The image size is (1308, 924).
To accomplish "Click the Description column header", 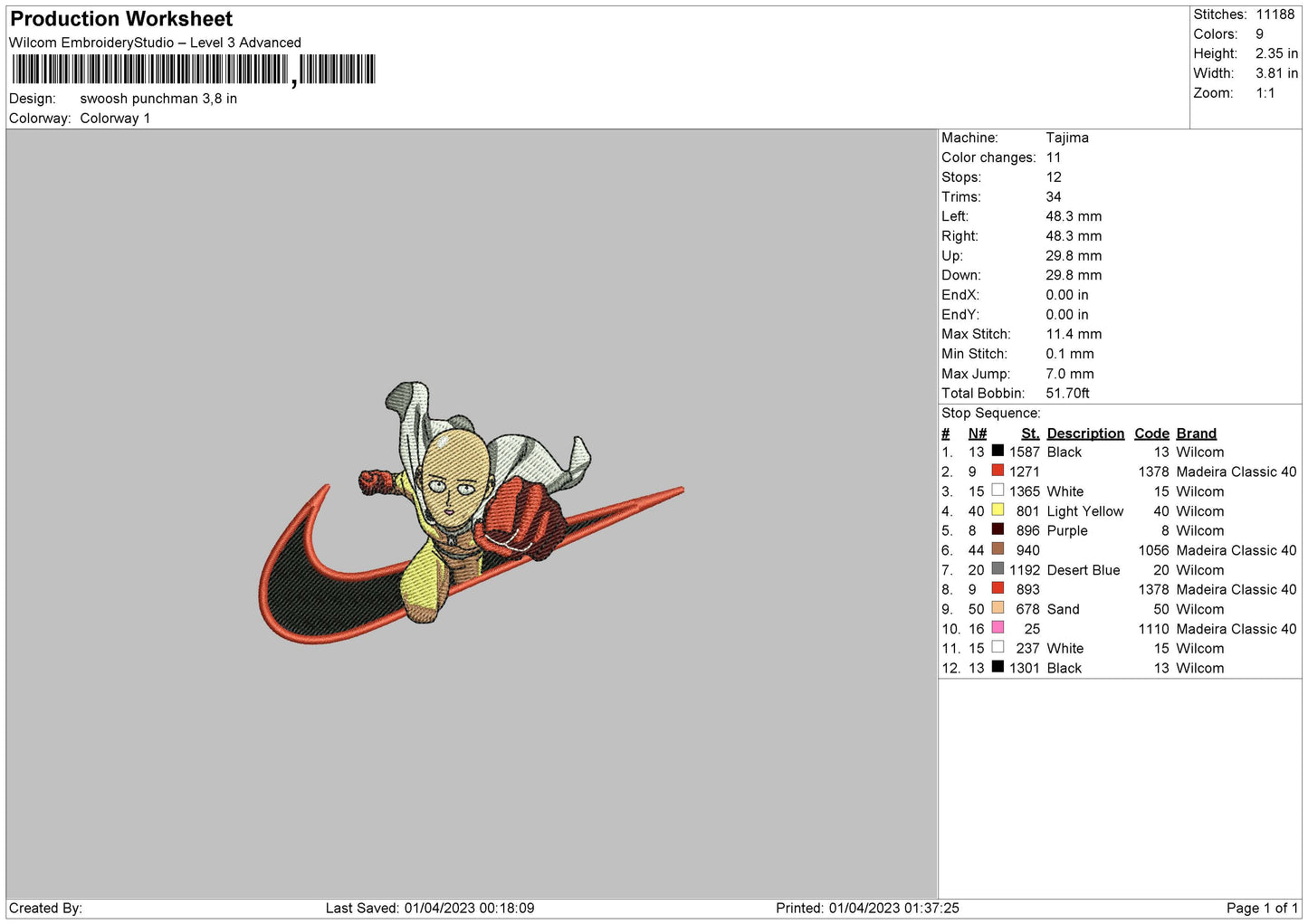I will [x=1084, y=433].
